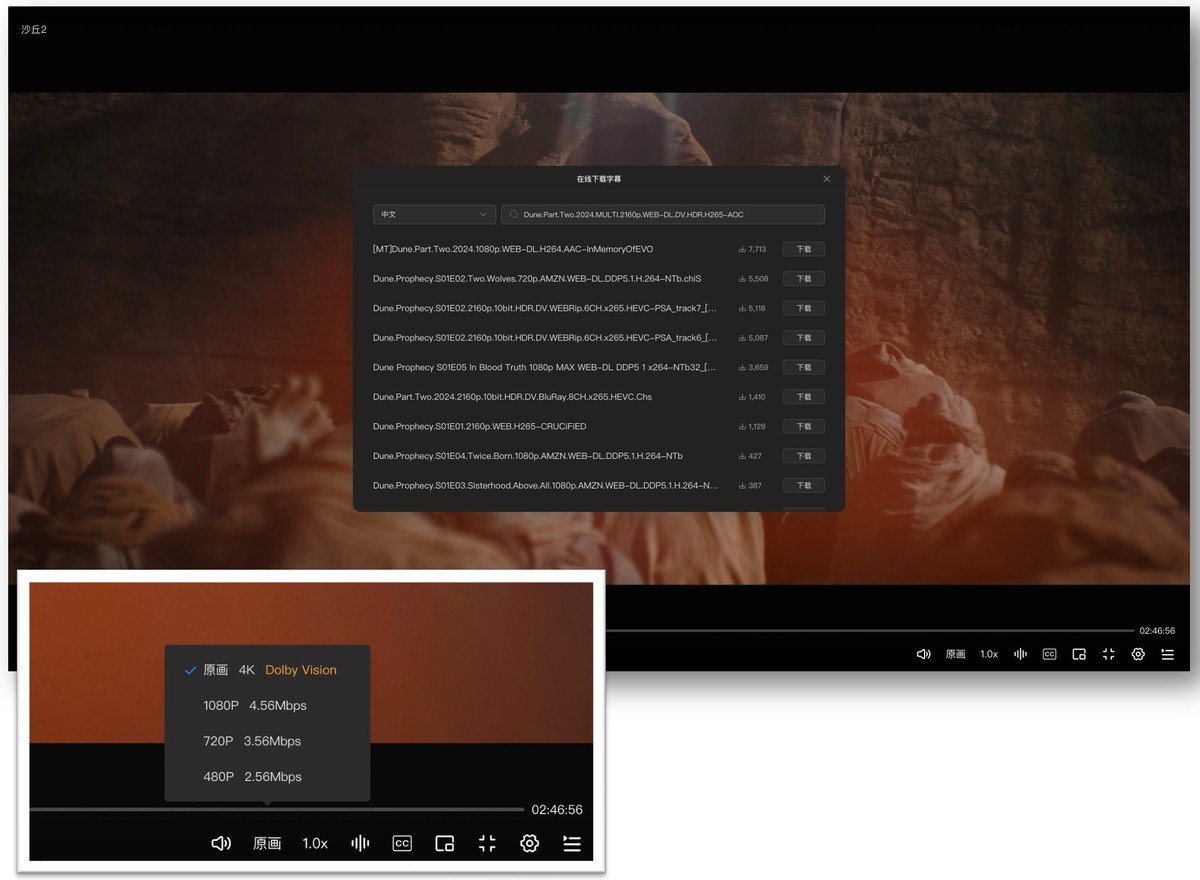Open audio track icon in main player bar

(1020, 654)
